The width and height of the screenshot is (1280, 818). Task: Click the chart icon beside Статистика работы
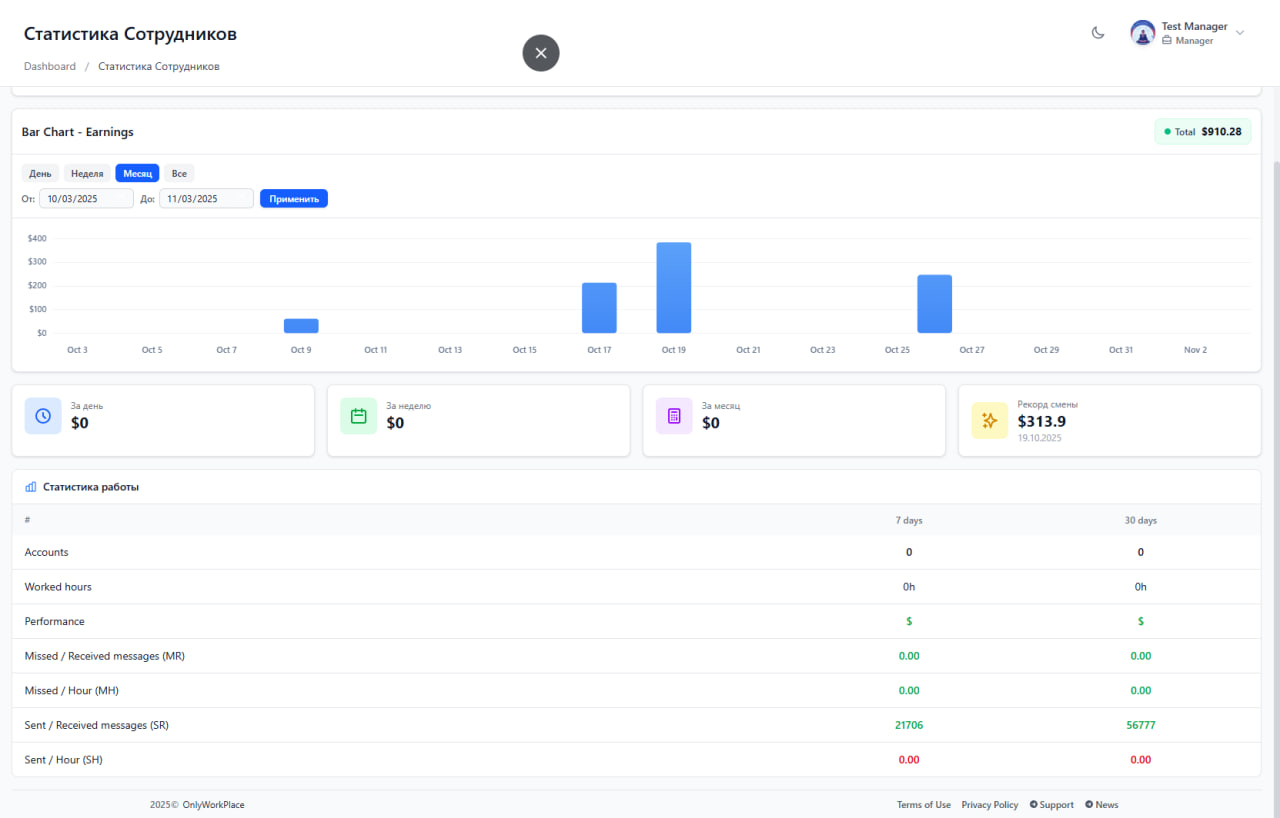[30, 486]
